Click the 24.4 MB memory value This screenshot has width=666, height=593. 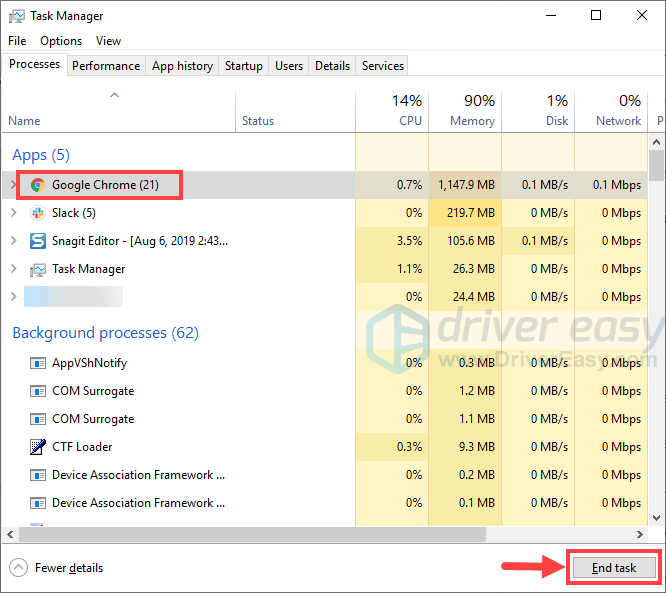point(474,296)
